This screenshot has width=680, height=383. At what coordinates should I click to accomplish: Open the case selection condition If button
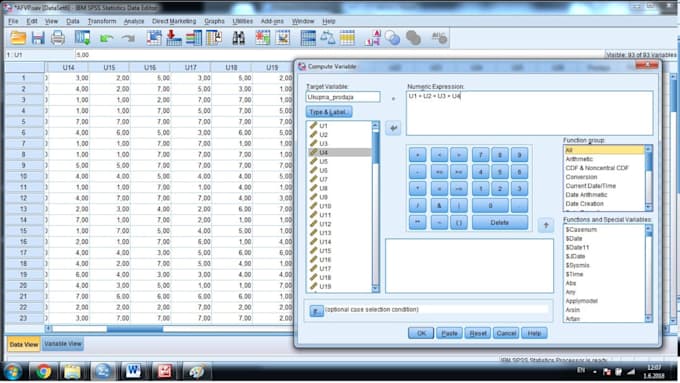point(317,311)
